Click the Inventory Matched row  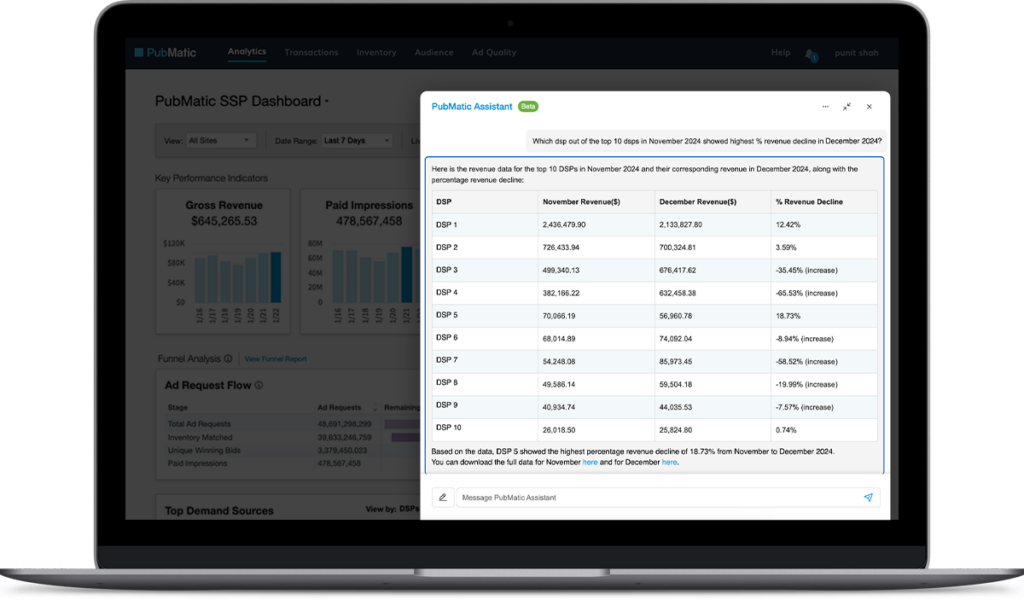291,437
